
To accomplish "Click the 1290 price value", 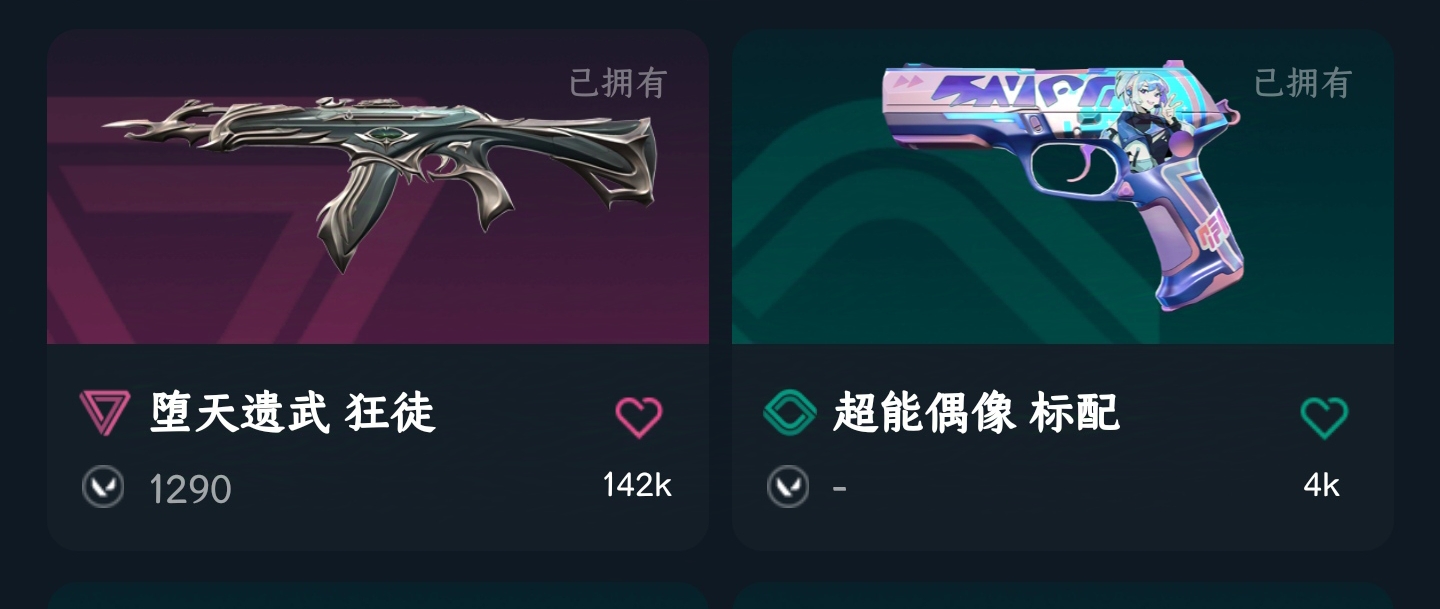I will pyautogui.click(x=190, y=489).
